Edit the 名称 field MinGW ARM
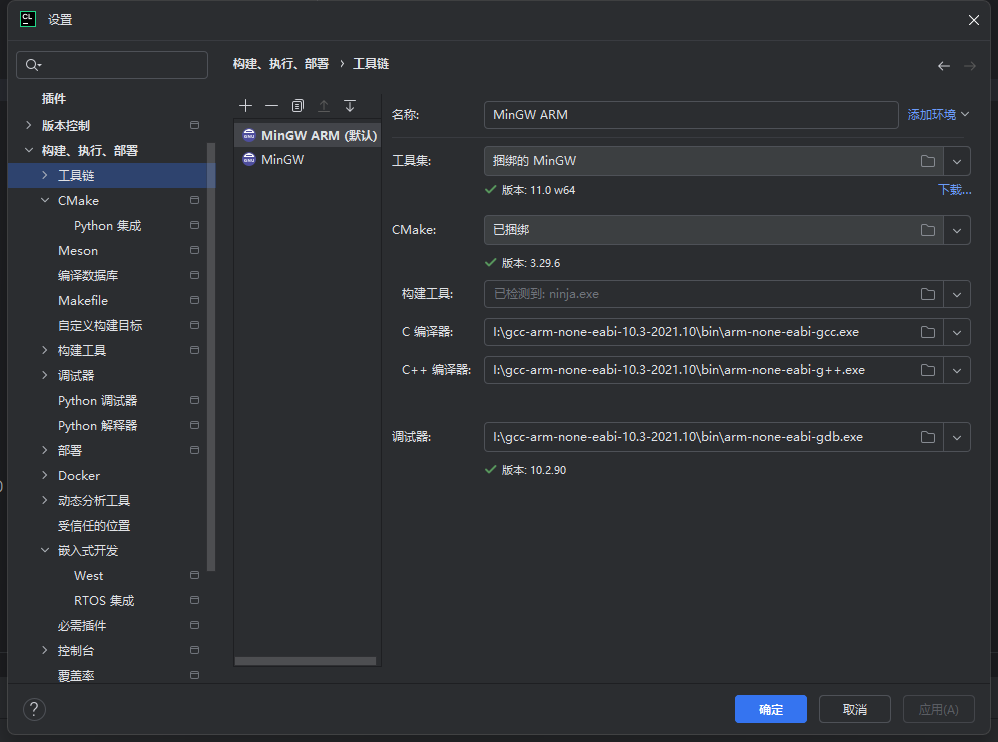This screenshot has height=742, width=998. [x=691, y=115]
